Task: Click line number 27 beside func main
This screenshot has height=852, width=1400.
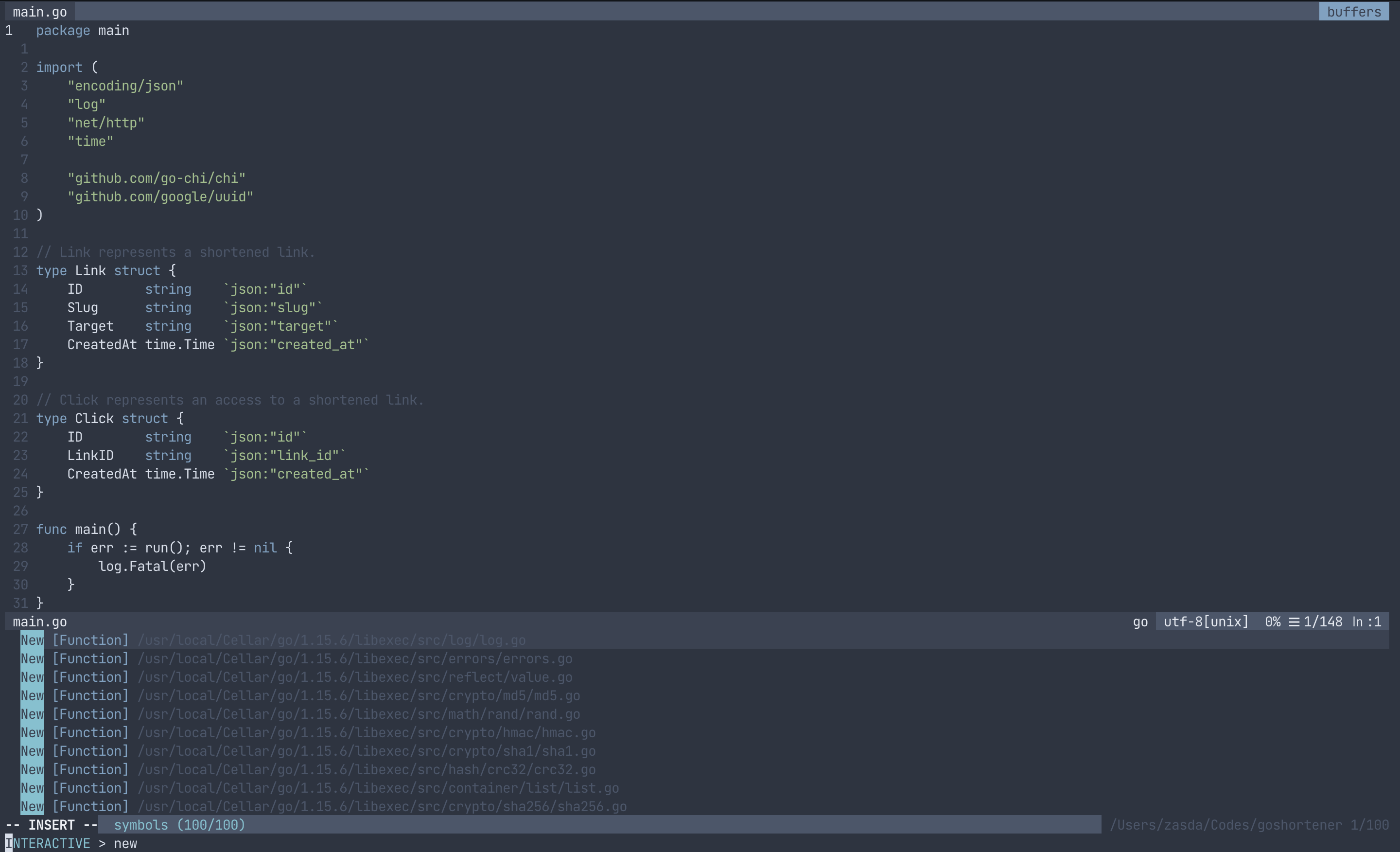Action: click(x=20, y=529)
